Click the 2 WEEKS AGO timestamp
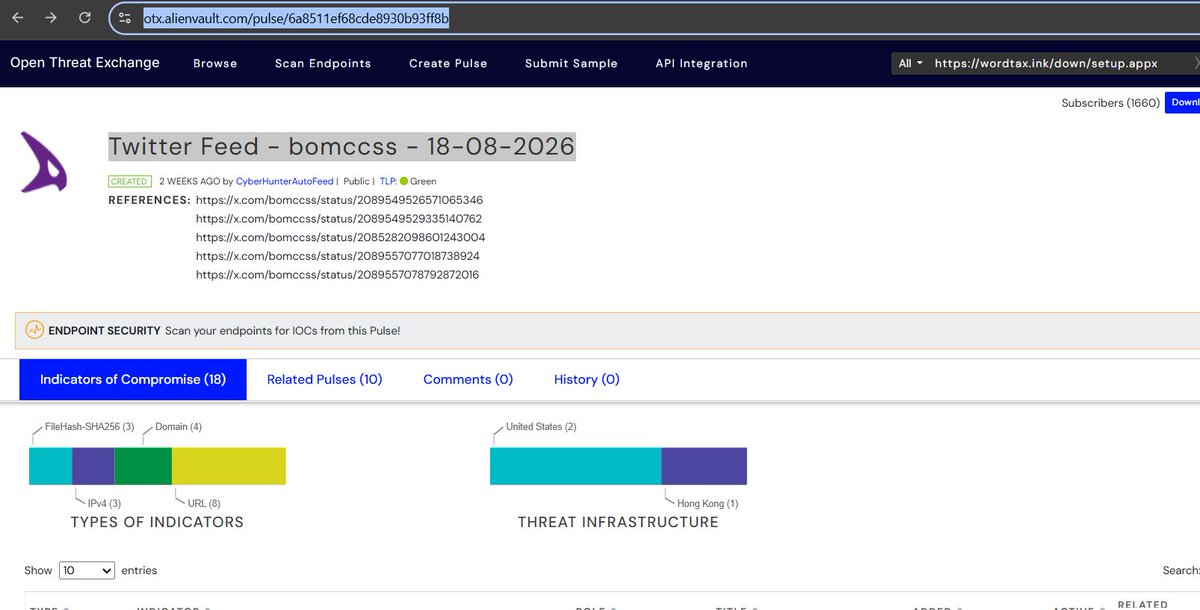Screen dimensions: 1200x610 (x=189, y=182)
